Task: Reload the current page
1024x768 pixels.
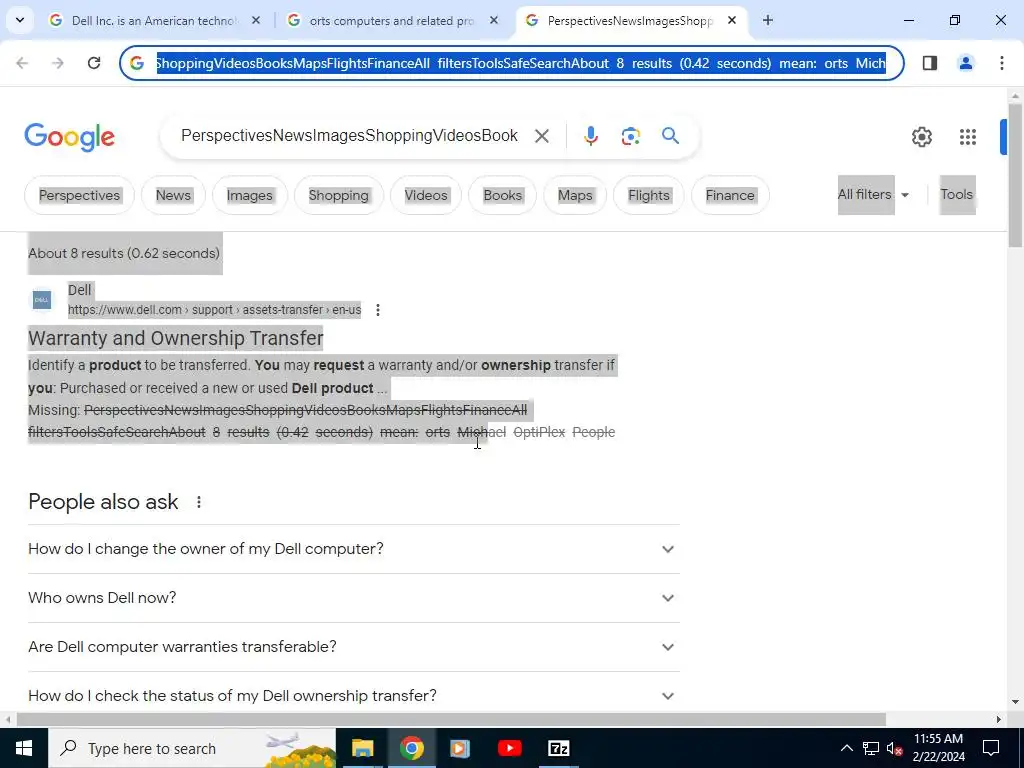Action: point(94,63)
